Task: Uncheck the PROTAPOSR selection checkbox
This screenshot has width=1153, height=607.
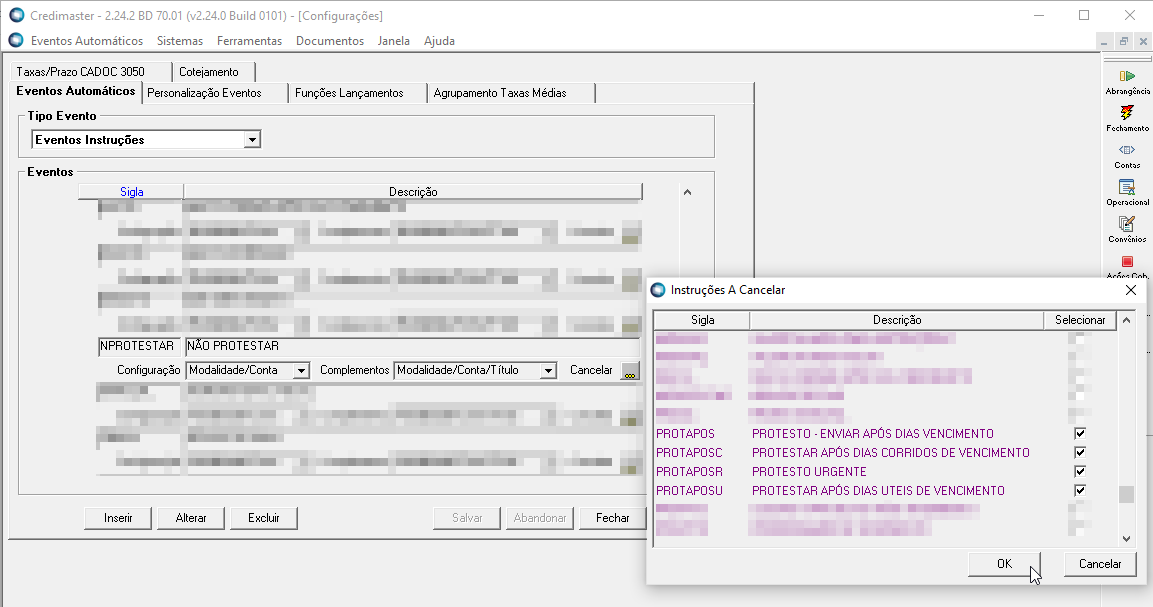Action: coord(1079,472)
